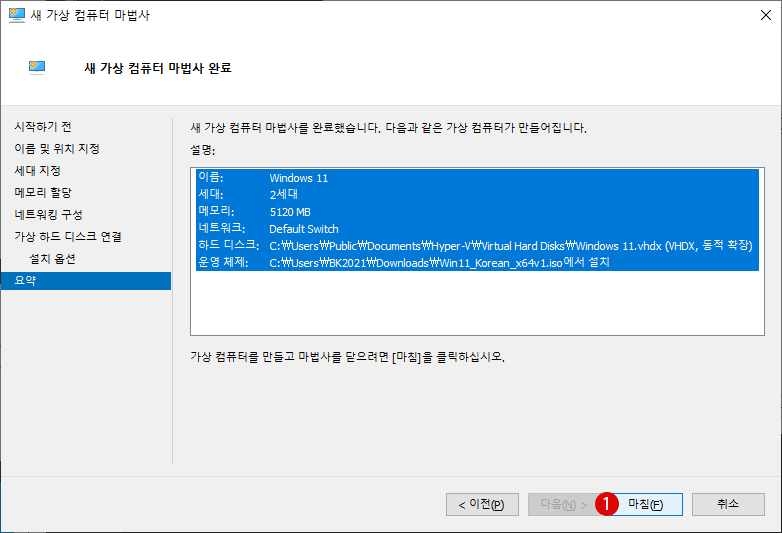Click the 설명: label
Viewport: 782px width, 533px height.
[202, 150]
